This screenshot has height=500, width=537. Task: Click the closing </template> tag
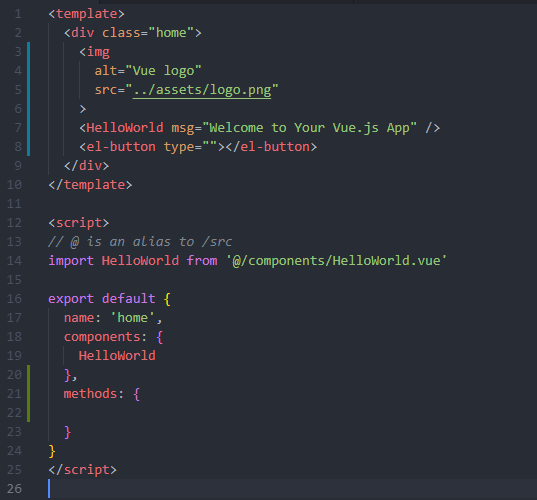pyautogui.click(x=90, y=185)
